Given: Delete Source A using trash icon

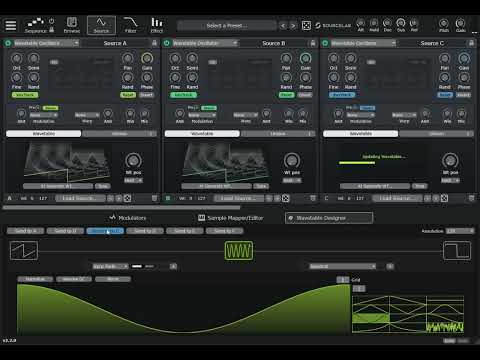Looking at the screenshot, I should (154, 198).
